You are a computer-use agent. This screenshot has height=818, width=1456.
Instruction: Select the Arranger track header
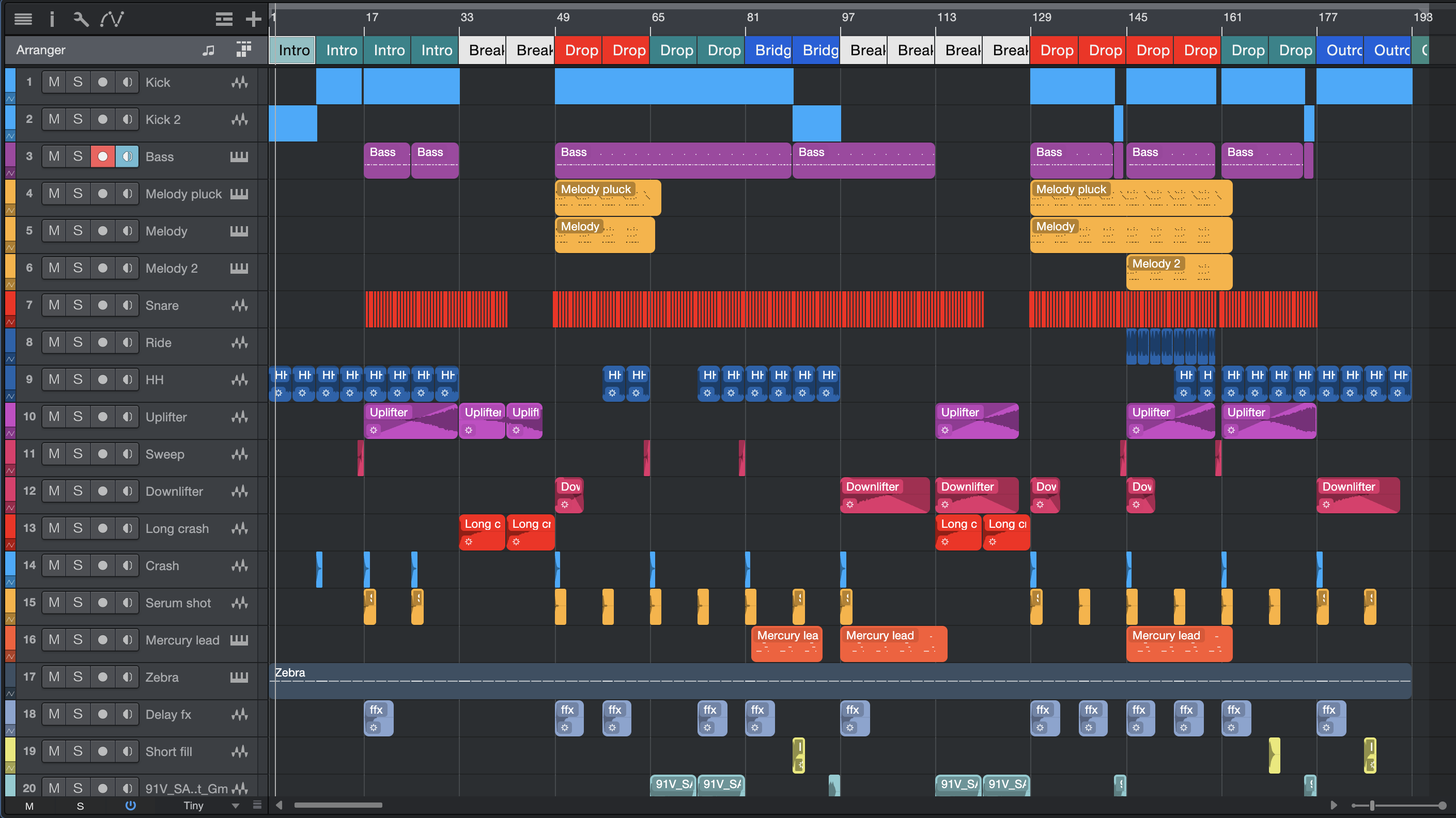click(x=136, y=50)
